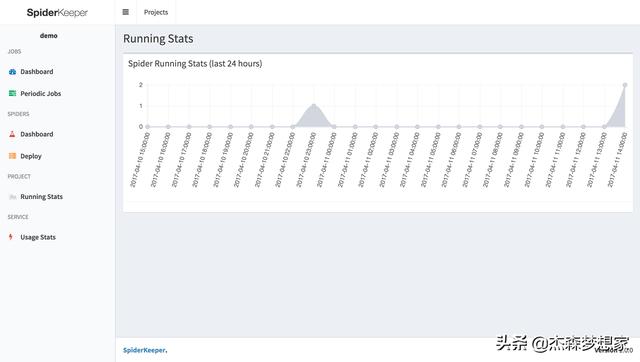Select Running Stats sidebar item
The width and height of the screenshot is (640, 362).
[42, 197]
